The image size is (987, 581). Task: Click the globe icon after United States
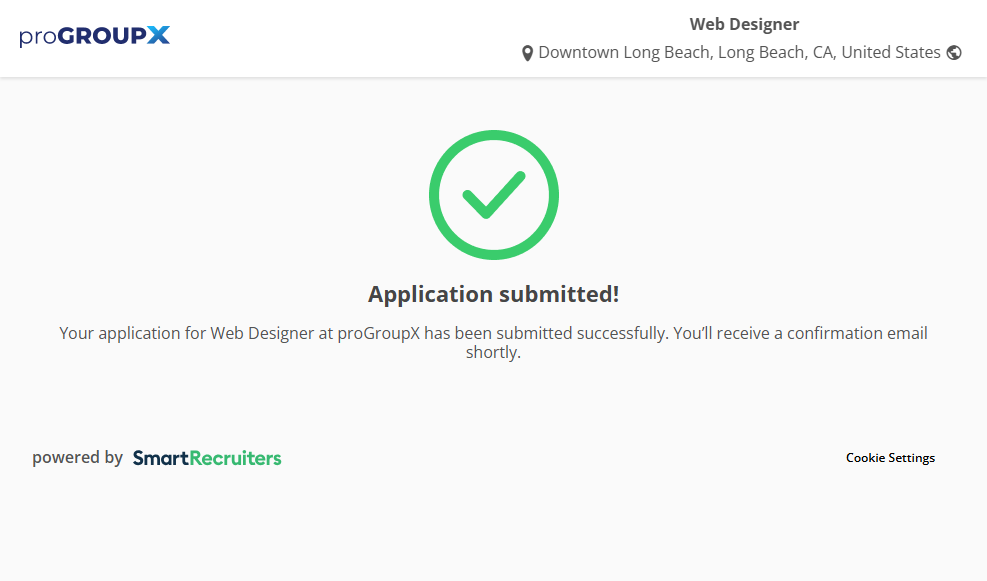pyautogui.click(x=954, y=53)
